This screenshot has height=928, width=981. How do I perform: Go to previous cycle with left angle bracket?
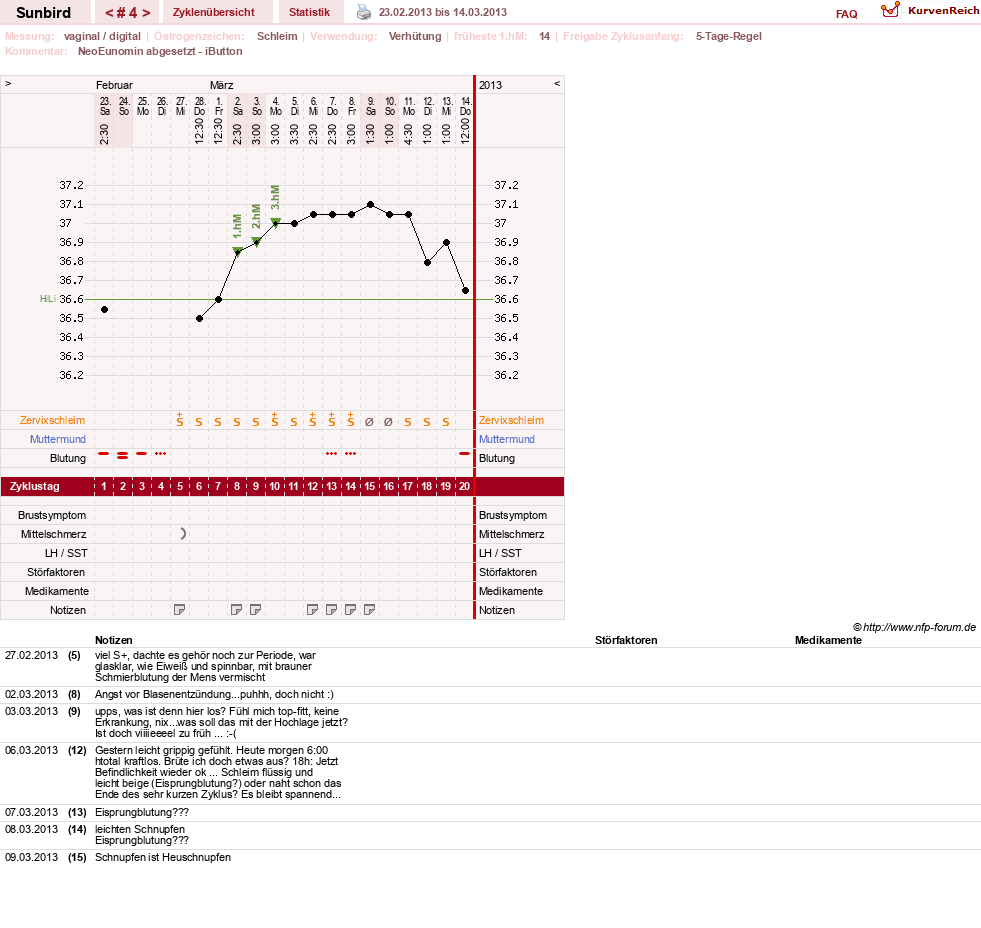click(x=109, y=13)
